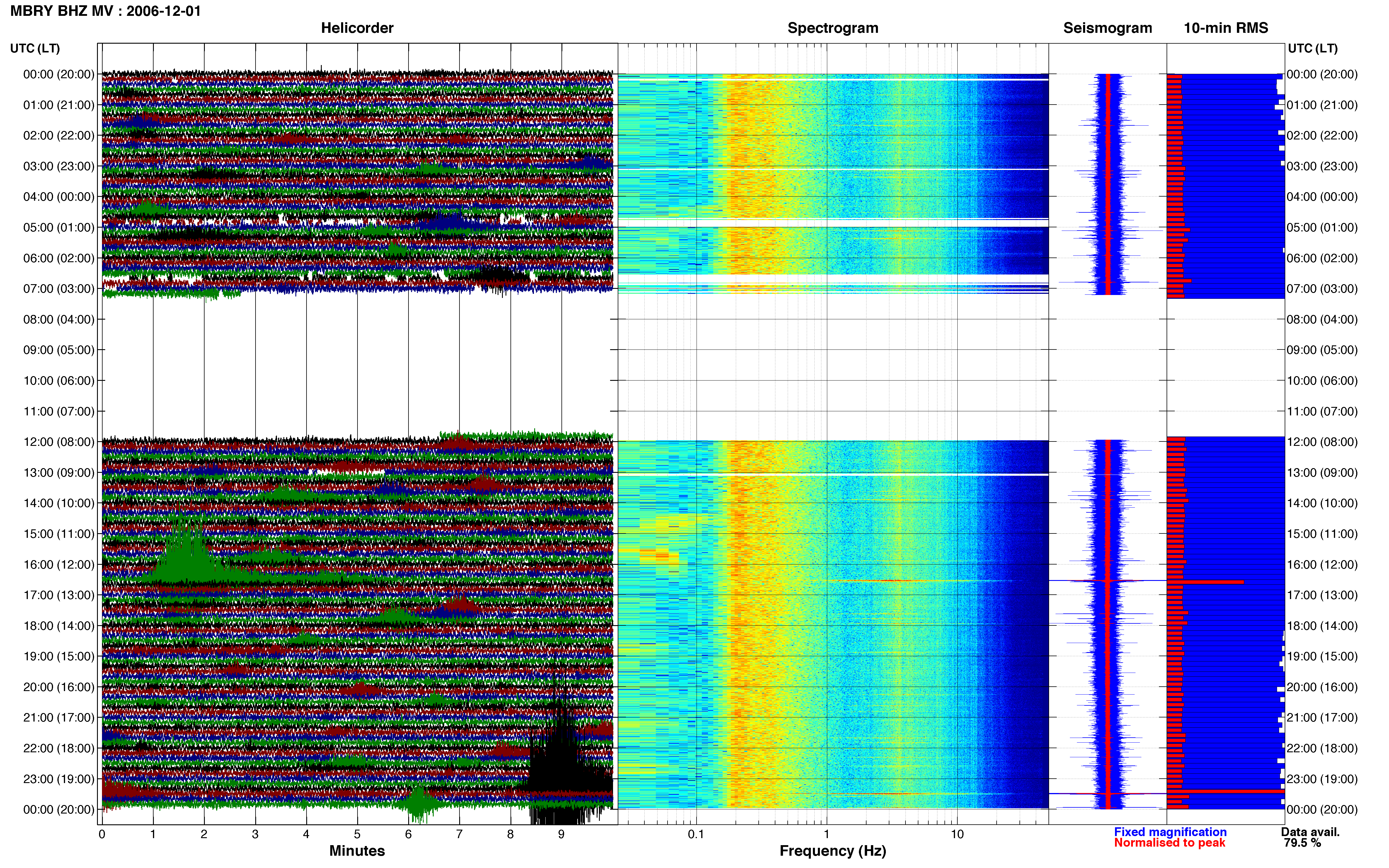This screenshot has height=868, width=1389.
Task: Select the left 'UTC (LT)' axis label
Action: (x=35, y=48)
